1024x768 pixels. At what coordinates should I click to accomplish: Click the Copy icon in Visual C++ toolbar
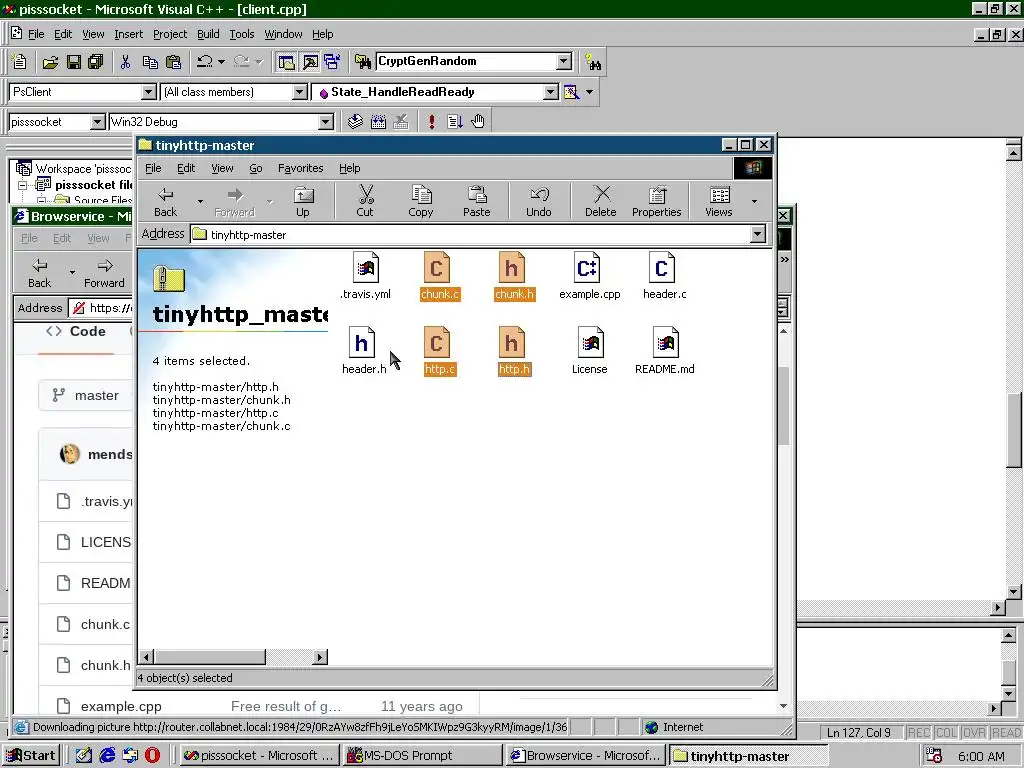(150, 62)
